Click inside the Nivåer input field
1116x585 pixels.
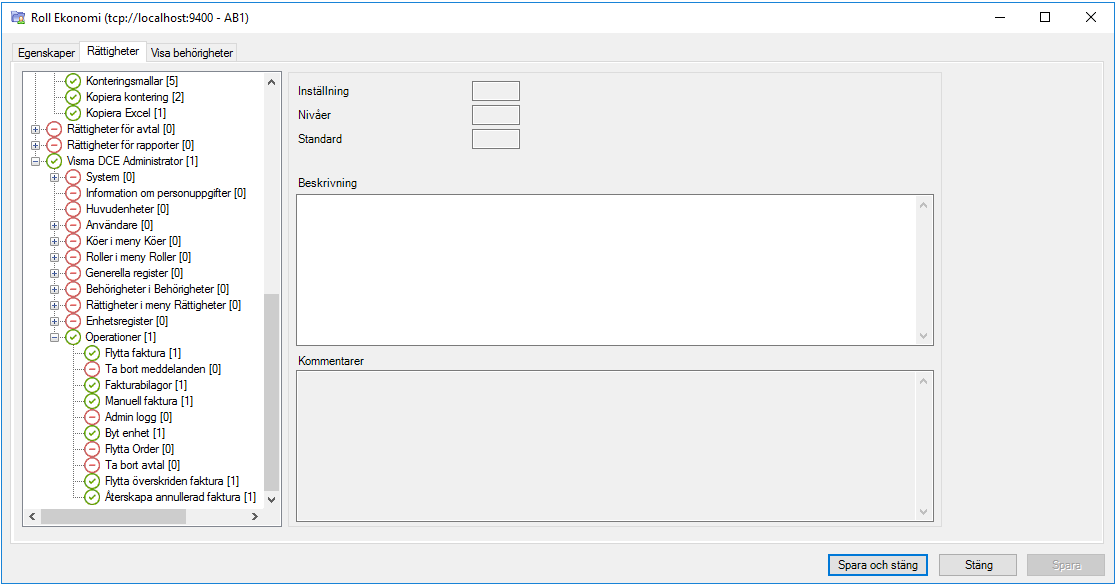click(x=495, y=114)
